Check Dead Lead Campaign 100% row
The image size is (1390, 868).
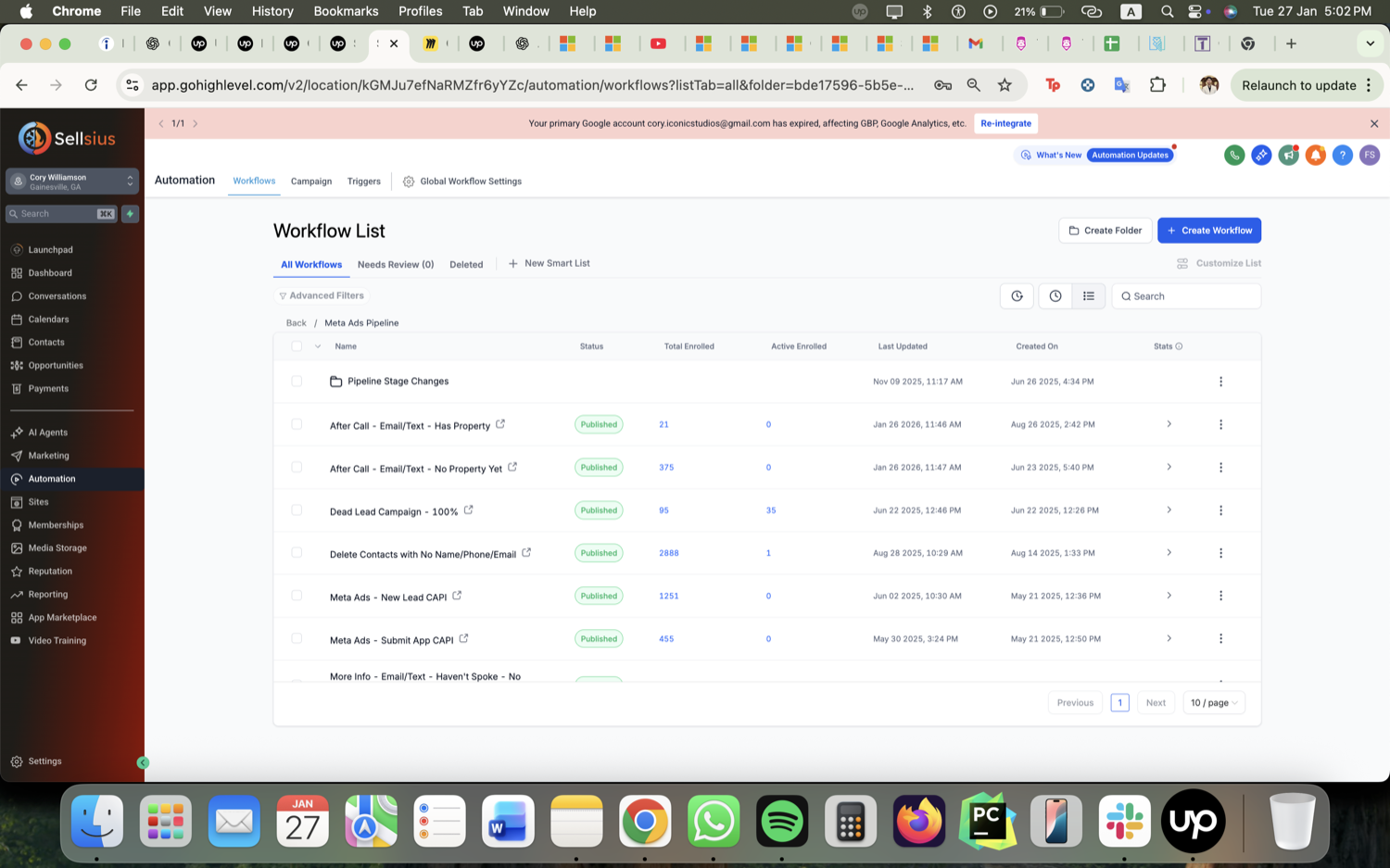pyautogui.click(x=297, y=509)
